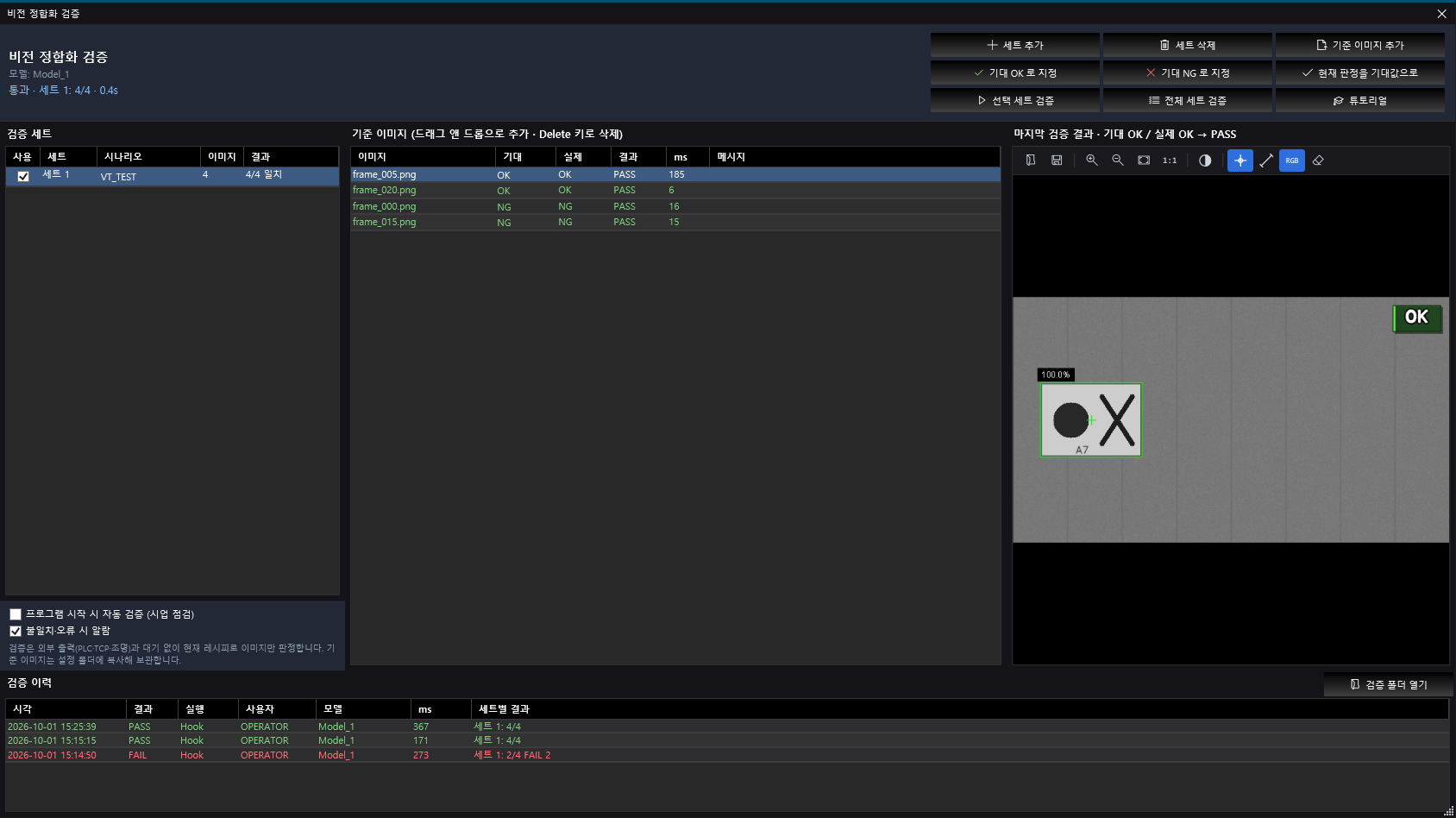Select the failed 15:14:50 history entry
The height and width of the screenshot is (818, 1456).
[x=727, y=755]
